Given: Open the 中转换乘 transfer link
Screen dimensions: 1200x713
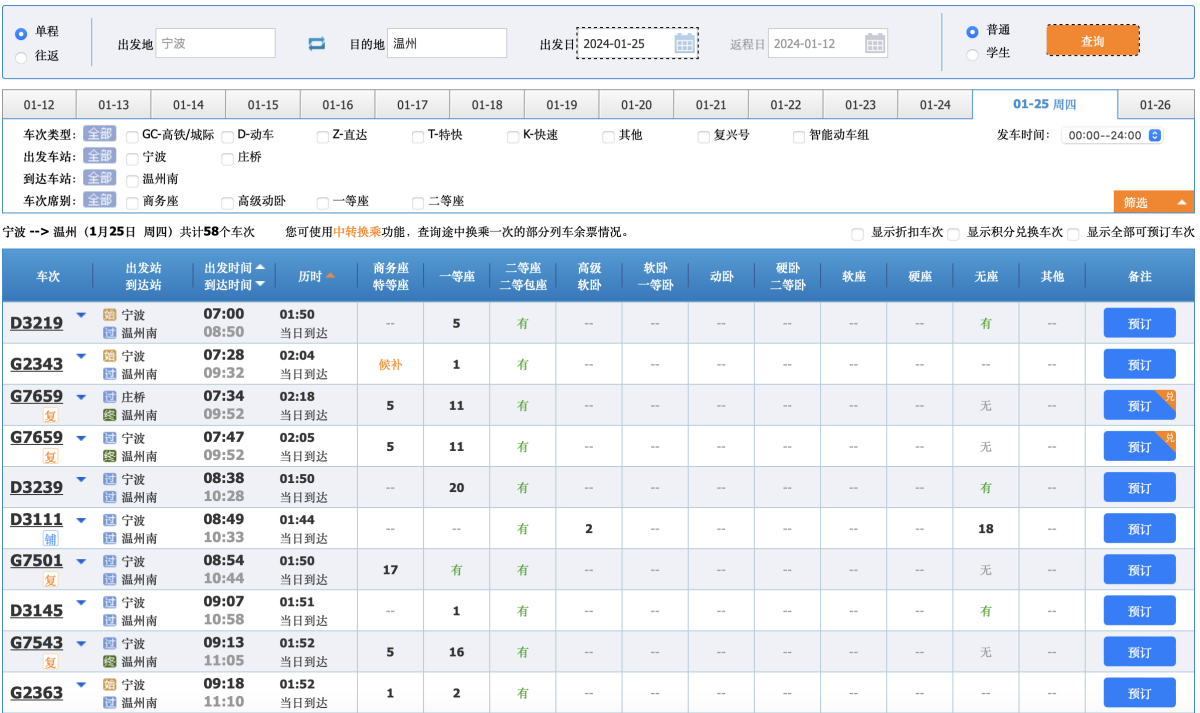Looking at the screenshot, I should pos(357,232).
